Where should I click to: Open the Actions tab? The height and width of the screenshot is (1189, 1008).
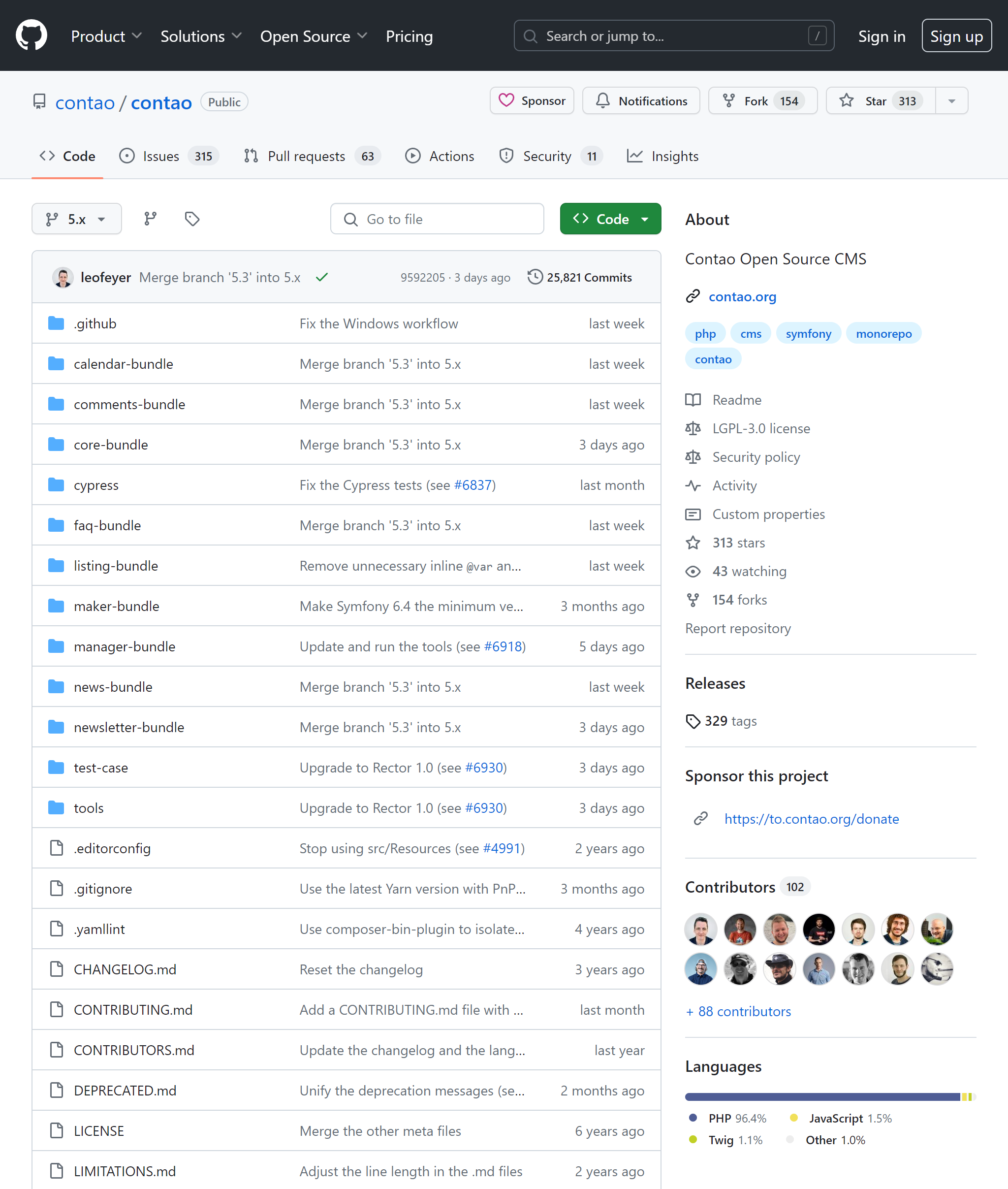point(440,156)
